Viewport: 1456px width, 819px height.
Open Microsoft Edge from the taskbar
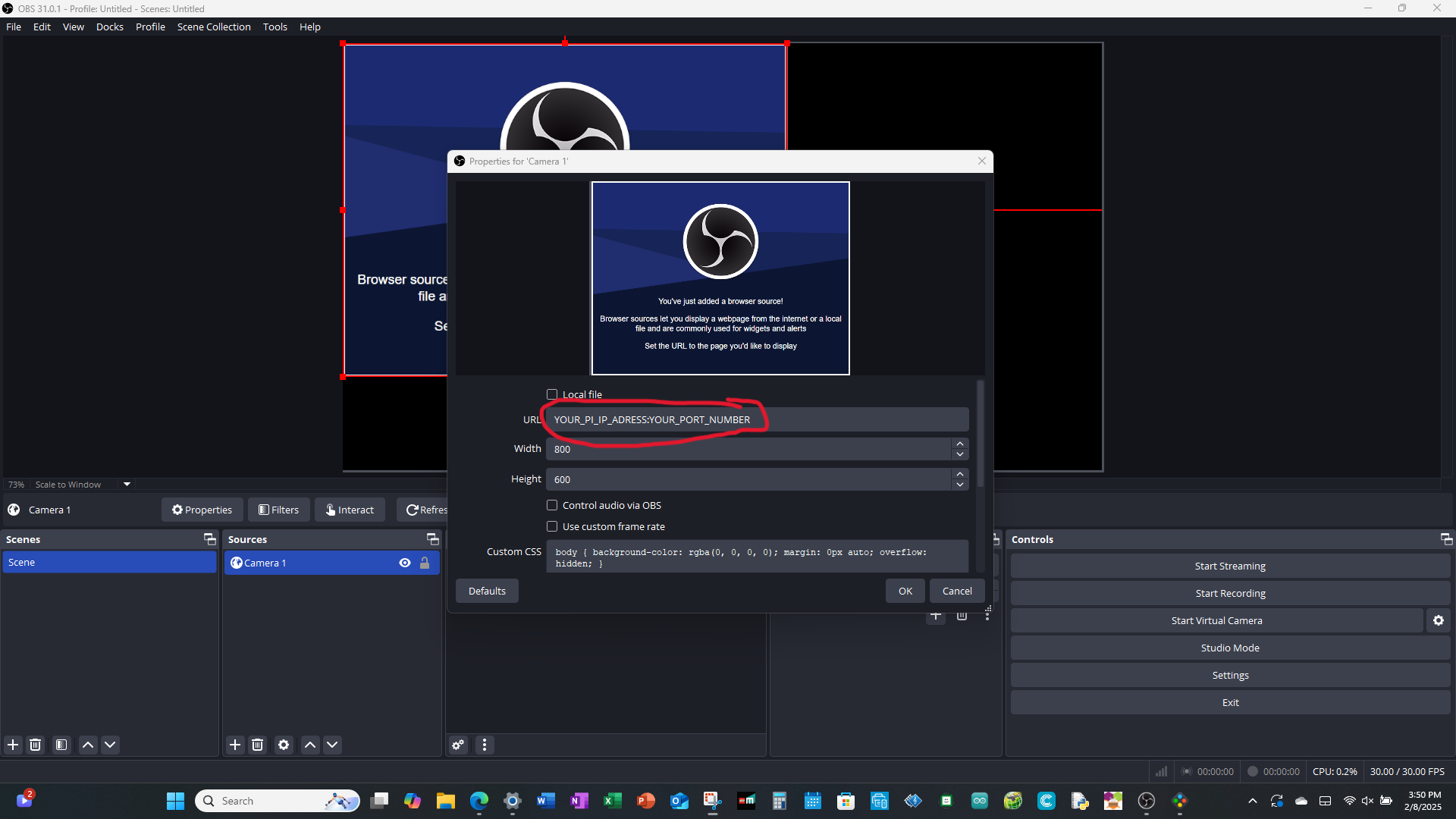[x=479, y=801]
